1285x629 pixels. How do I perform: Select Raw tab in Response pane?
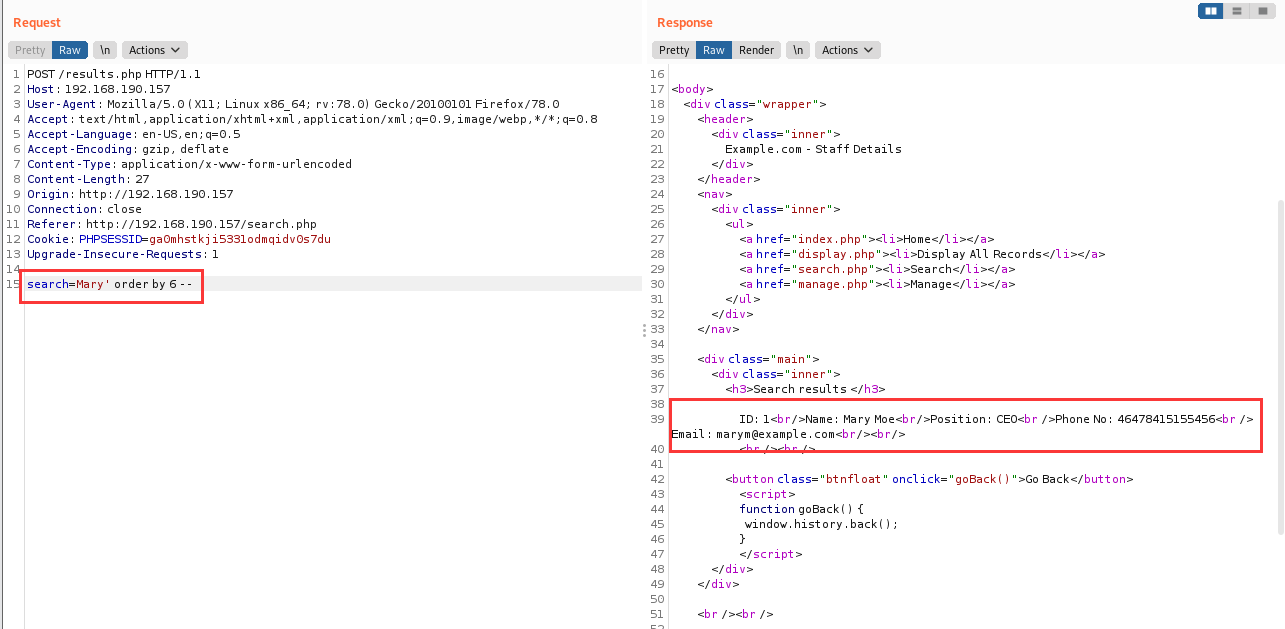tap(714, 50)
